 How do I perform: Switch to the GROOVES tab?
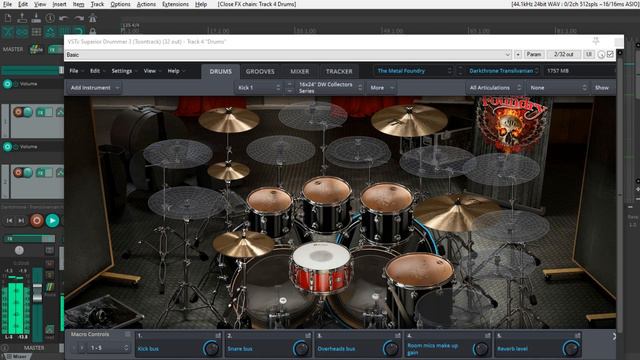pyautogui.click(x=260, y=71)
